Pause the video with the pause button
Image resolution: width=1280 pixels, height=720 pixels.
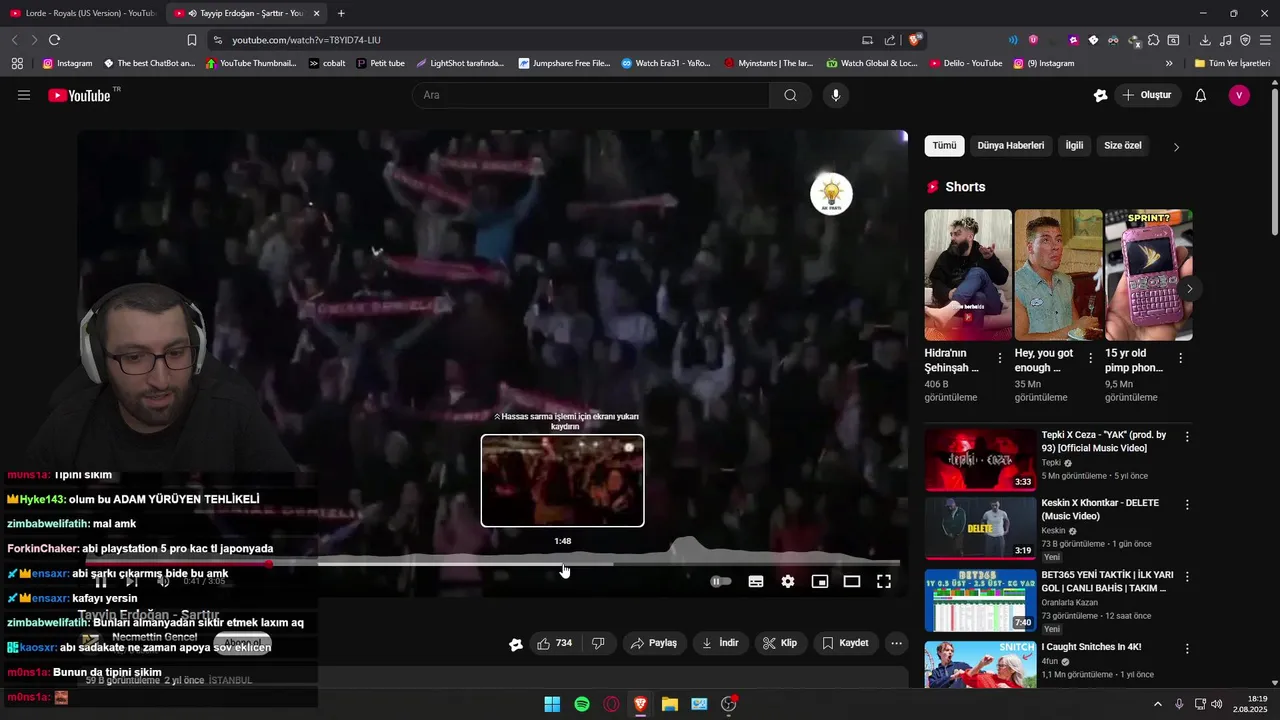(101, 581)
